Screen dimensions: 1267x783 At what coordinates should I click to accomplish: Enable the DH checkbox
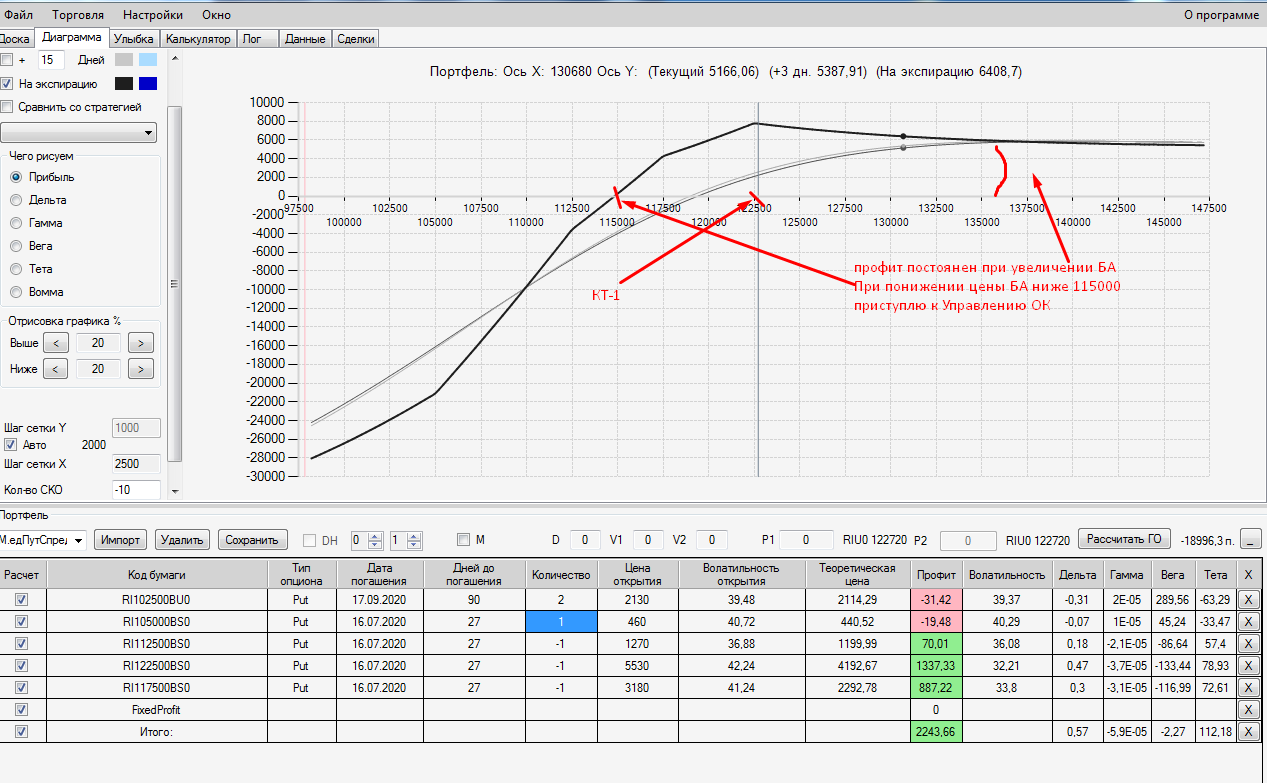click(309, 540)
